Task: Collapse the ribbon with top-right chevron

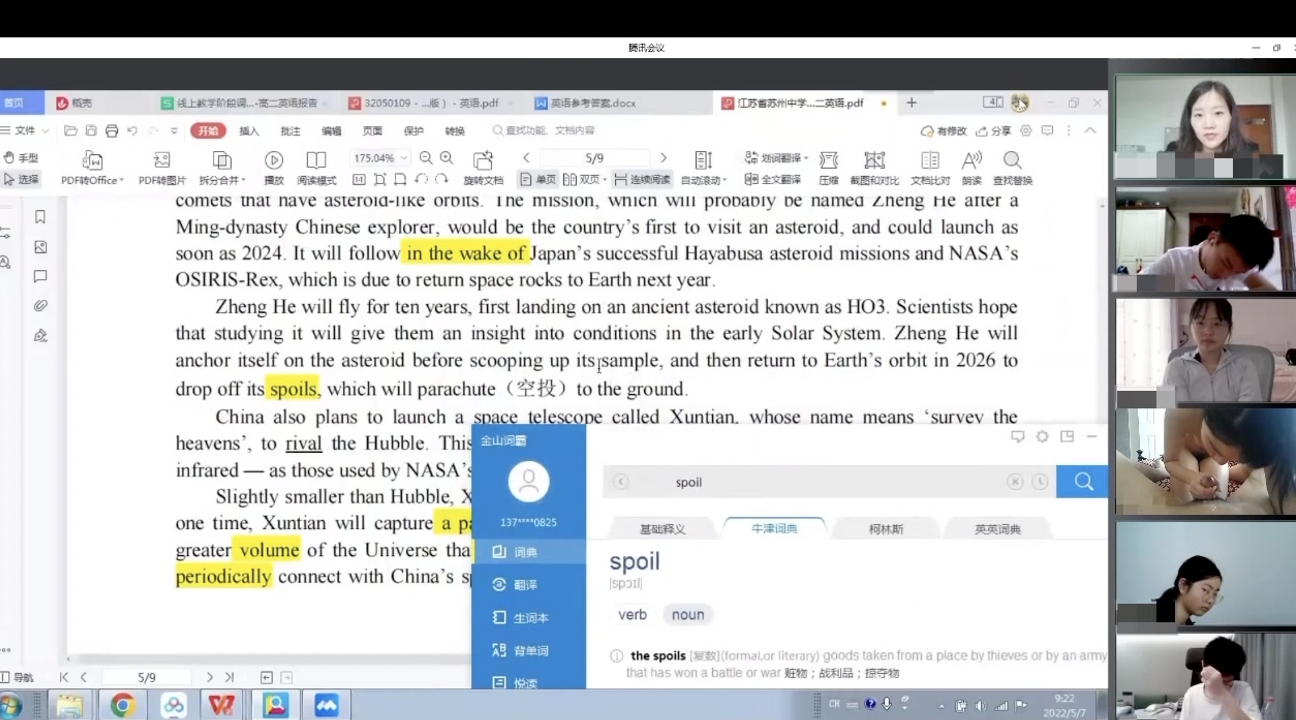Action: [x=1090, y=131]
